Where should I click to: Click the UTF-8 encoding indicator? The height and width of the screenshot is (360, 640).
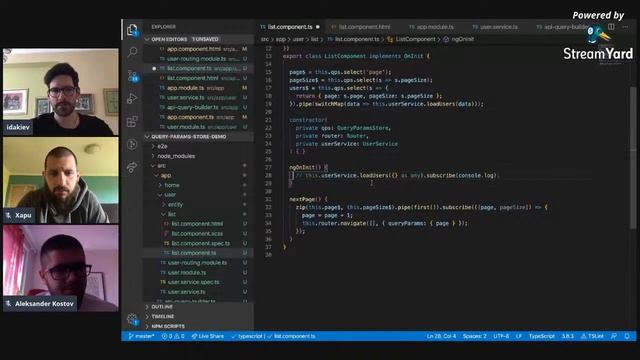pos(501,336)
